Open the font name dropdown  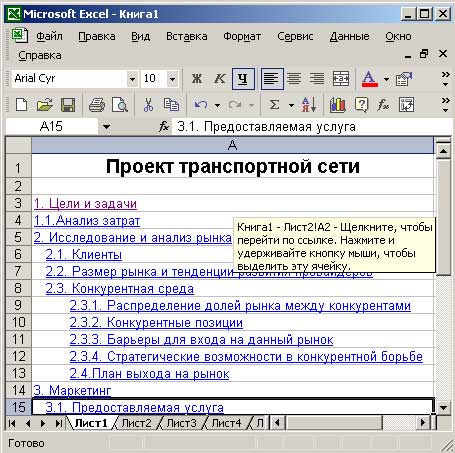click(132, 79)
